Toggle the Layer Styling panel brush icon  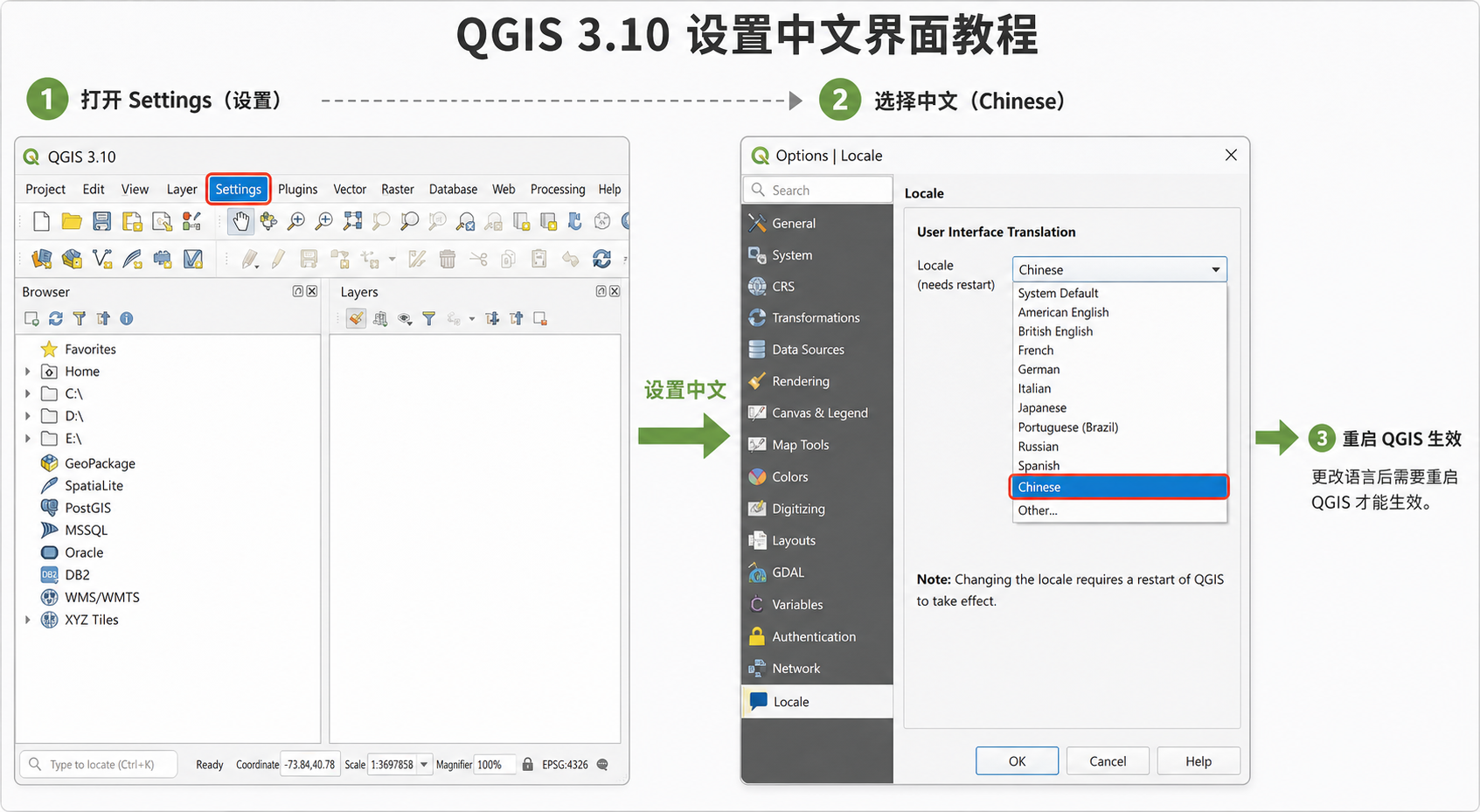(356, 319)
